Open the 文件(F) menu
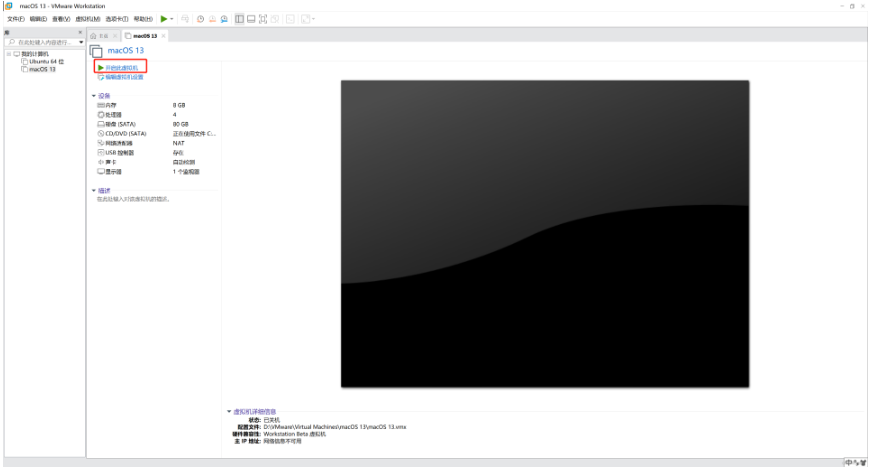This screenshot has height=468, width=873. tap(15, 19)
